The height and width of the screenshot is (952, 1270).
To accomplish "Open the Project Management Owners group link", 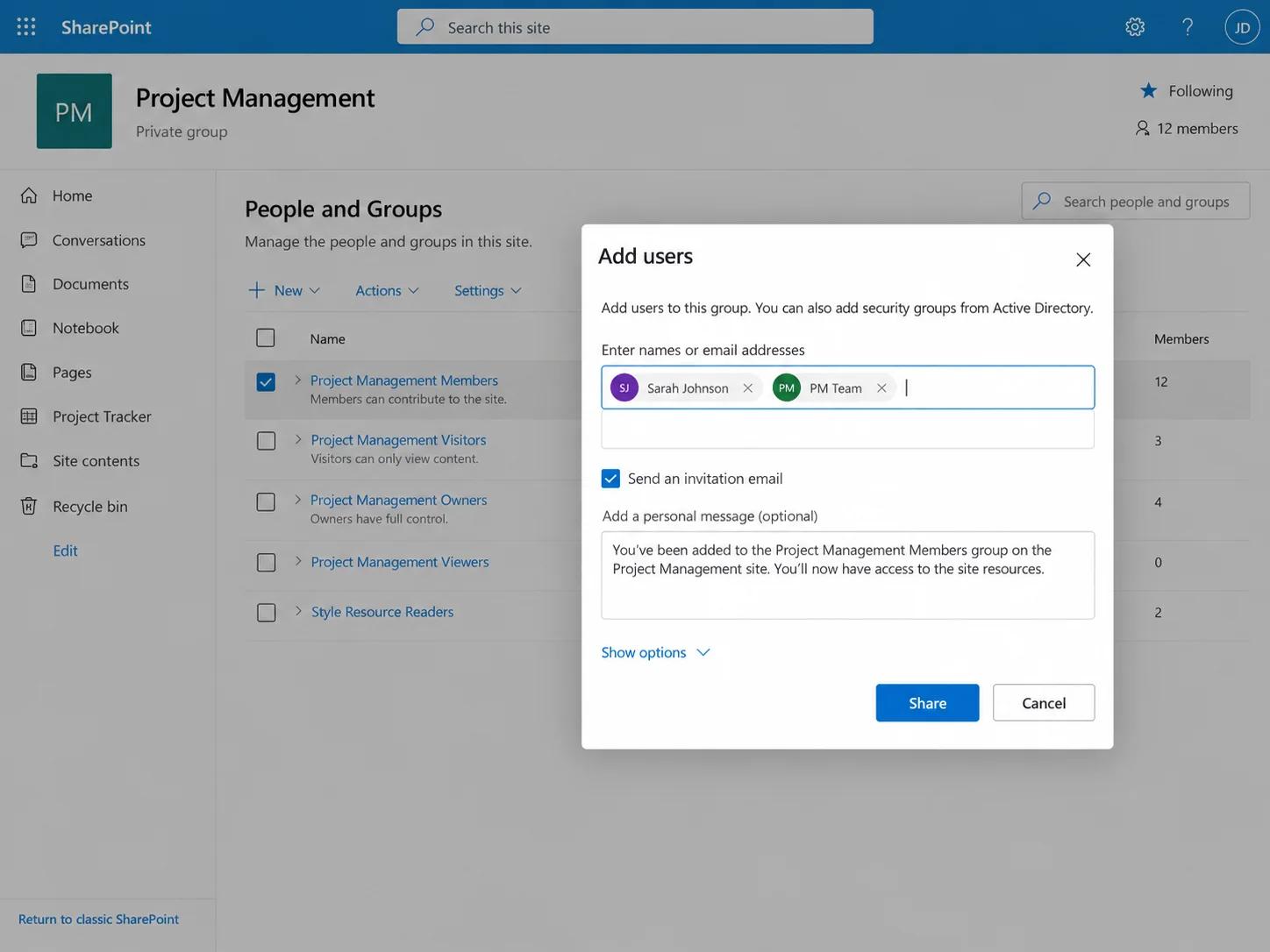I will (x=398, y=500).
